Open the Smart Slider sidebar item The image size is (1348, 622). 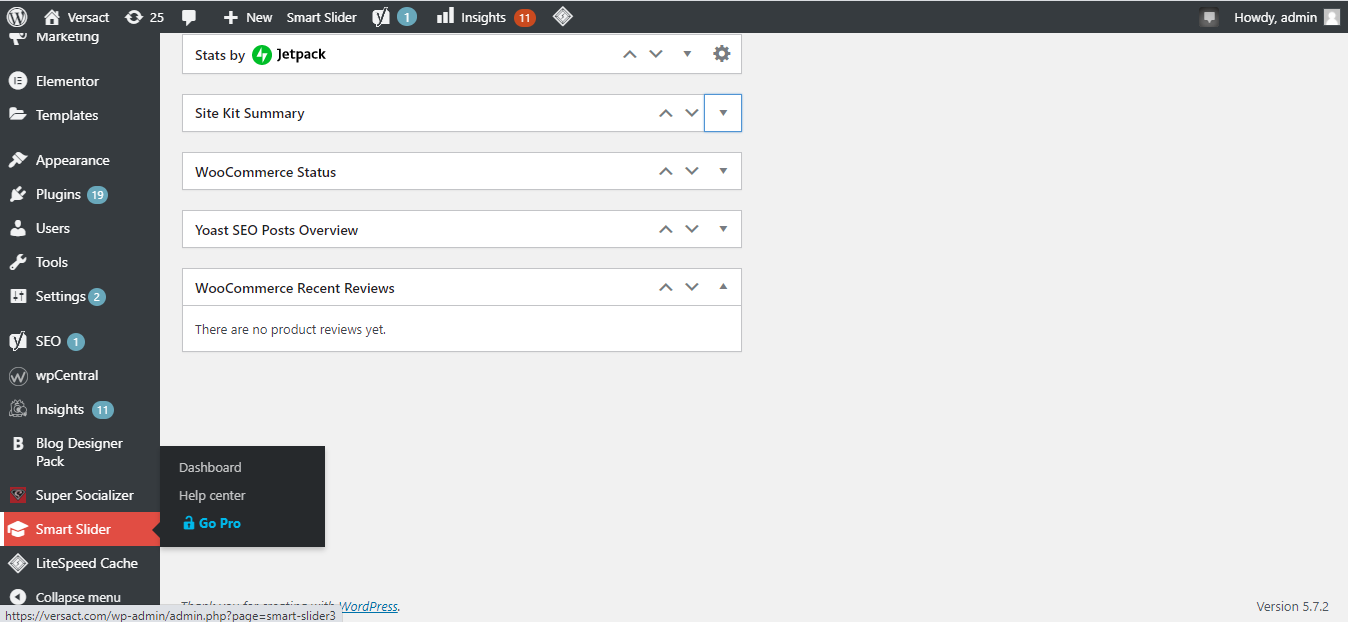(x=80, y=529)
